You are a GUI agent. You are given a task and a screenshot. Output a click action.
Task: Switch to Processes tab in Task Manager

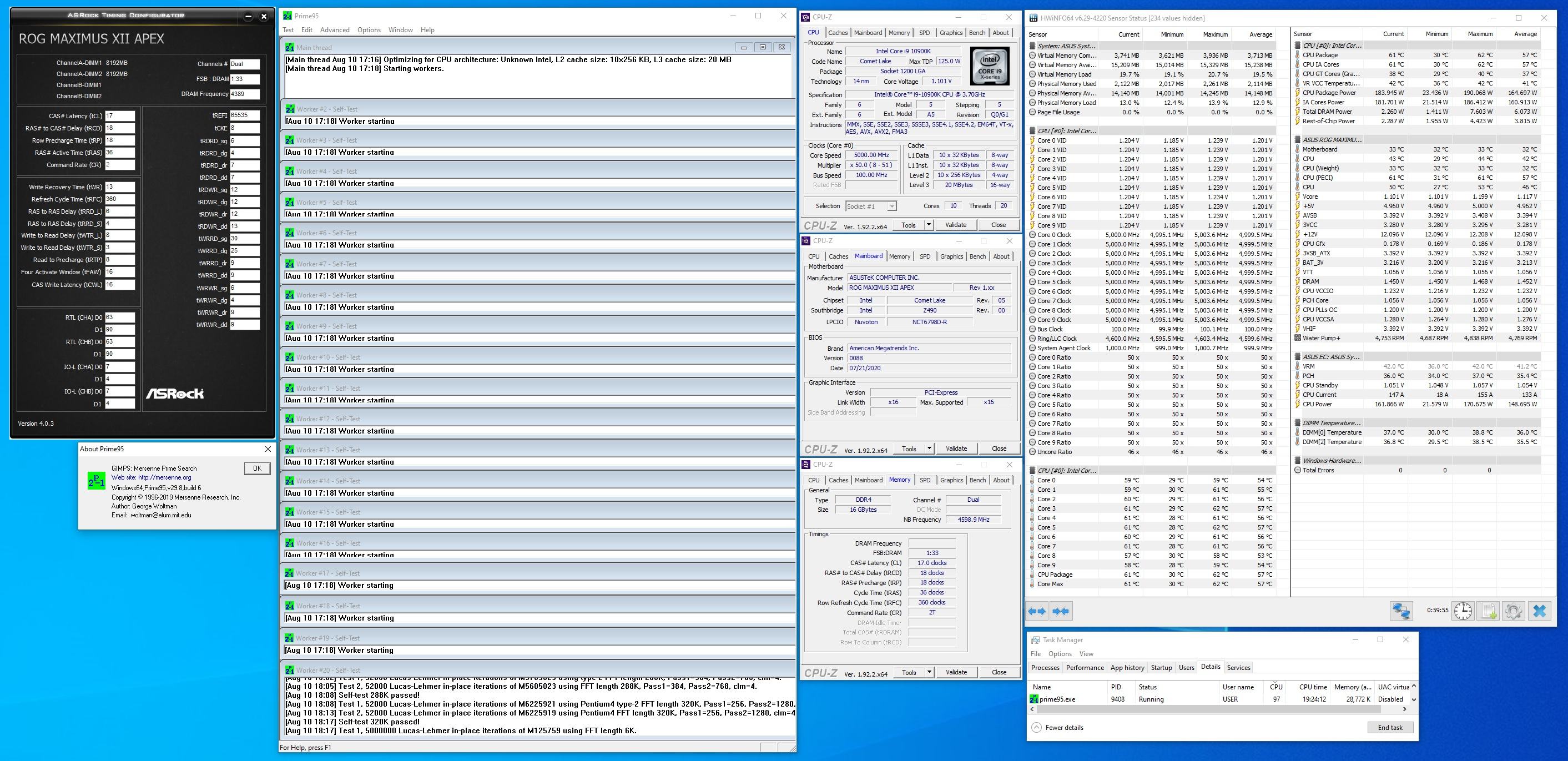click(x=1045, y=667)
